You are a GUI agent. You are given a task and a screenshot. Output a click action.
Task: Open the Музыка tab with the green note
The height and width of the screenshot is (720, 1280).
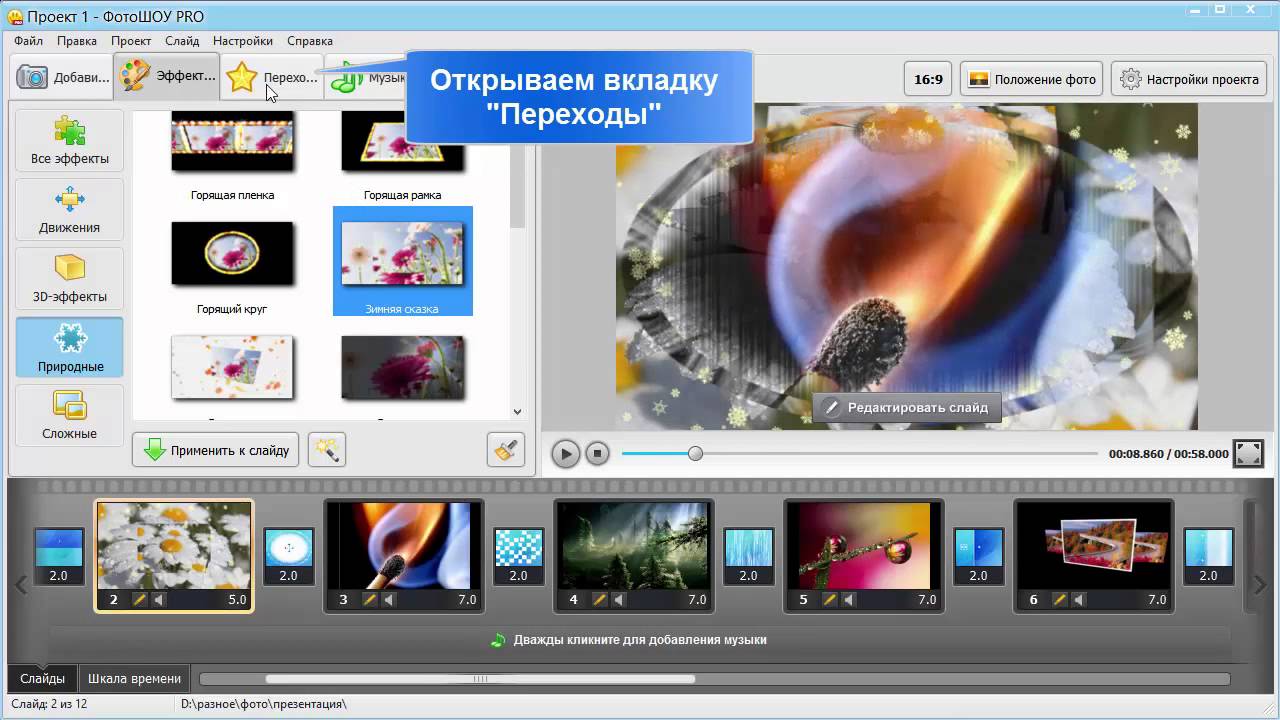point(366,78)
